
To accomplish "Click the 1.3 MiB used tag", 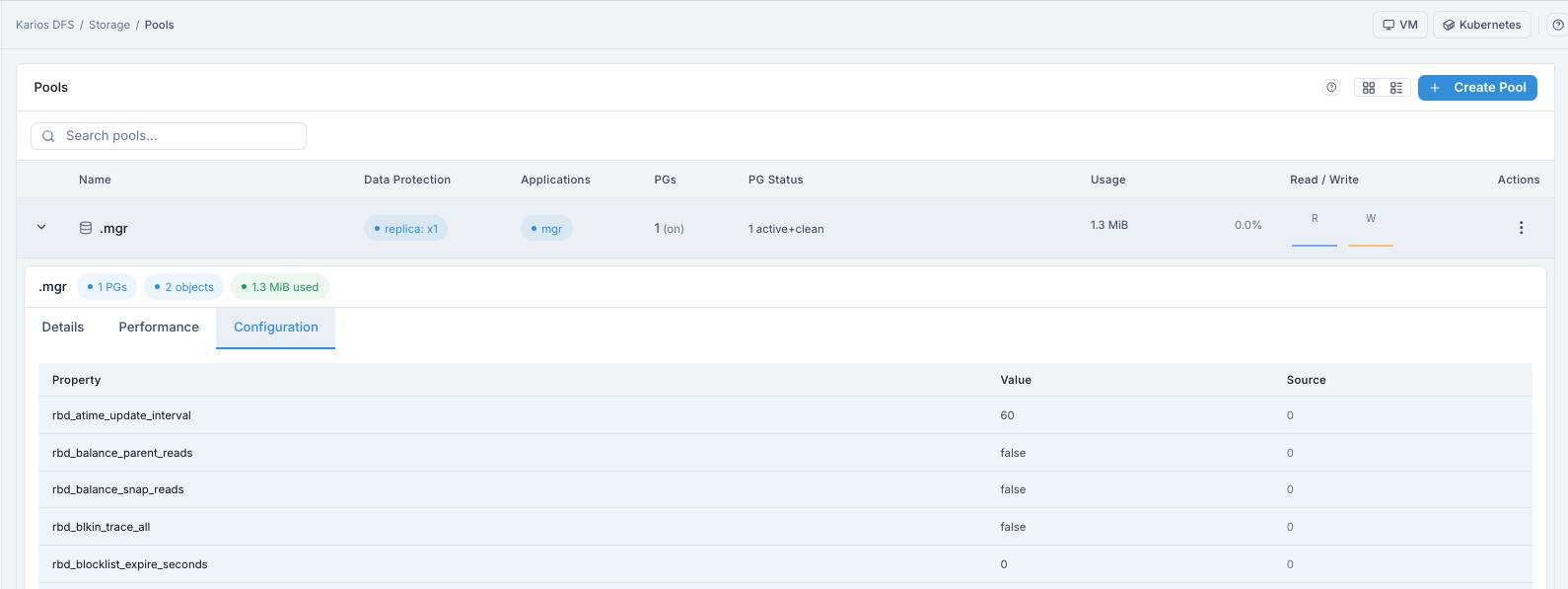I will [279, 287].
